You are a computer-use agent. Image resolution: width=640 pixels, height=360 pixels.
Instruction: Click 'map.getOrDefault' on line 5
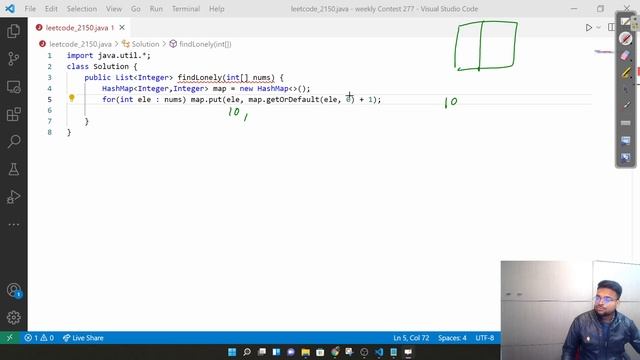pyautogui.click(x=284, y=99)
